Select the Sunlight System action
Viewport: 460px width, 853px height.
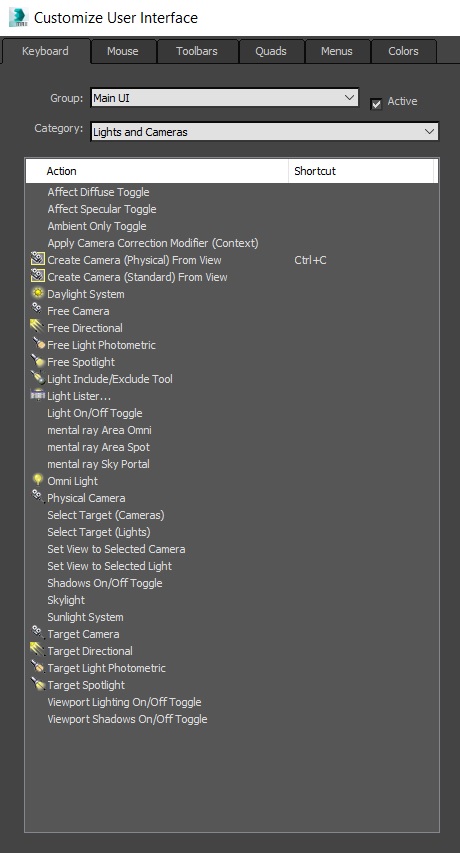[x=85, y=617]
